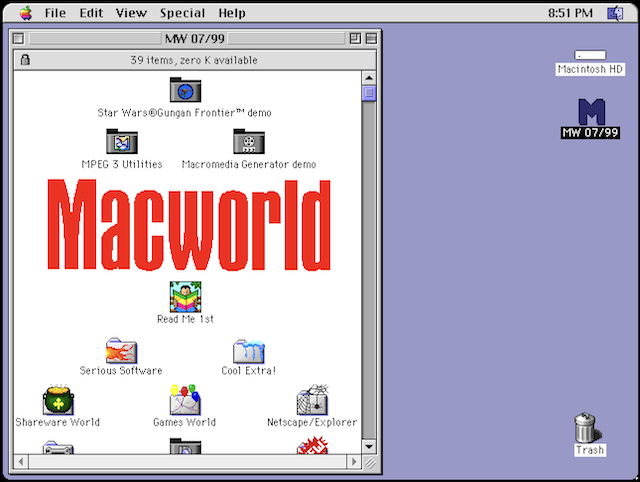The width and height of the screenshot is (640, 482).
Task: Open the Help menu
Action: (x=232, y=13)
